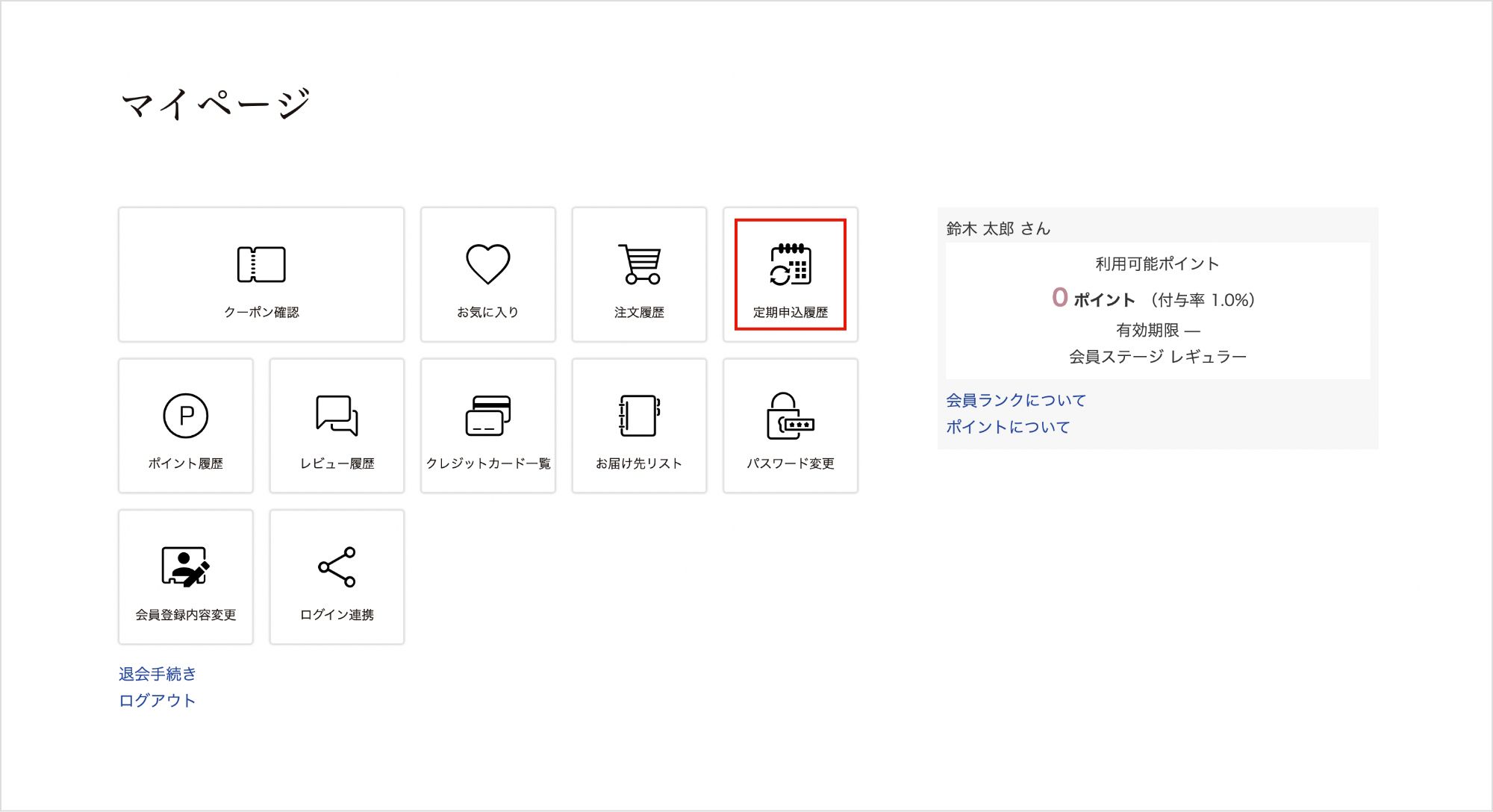Click the circled P point history icon

tap(185, 415)
